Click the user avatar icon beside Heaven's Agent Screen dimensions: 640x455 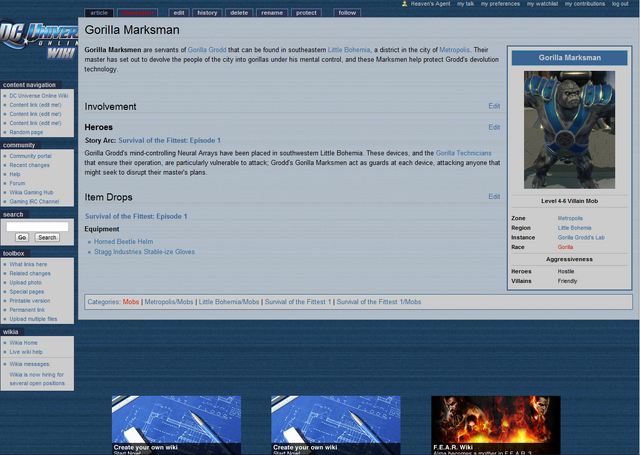(404, 4)
